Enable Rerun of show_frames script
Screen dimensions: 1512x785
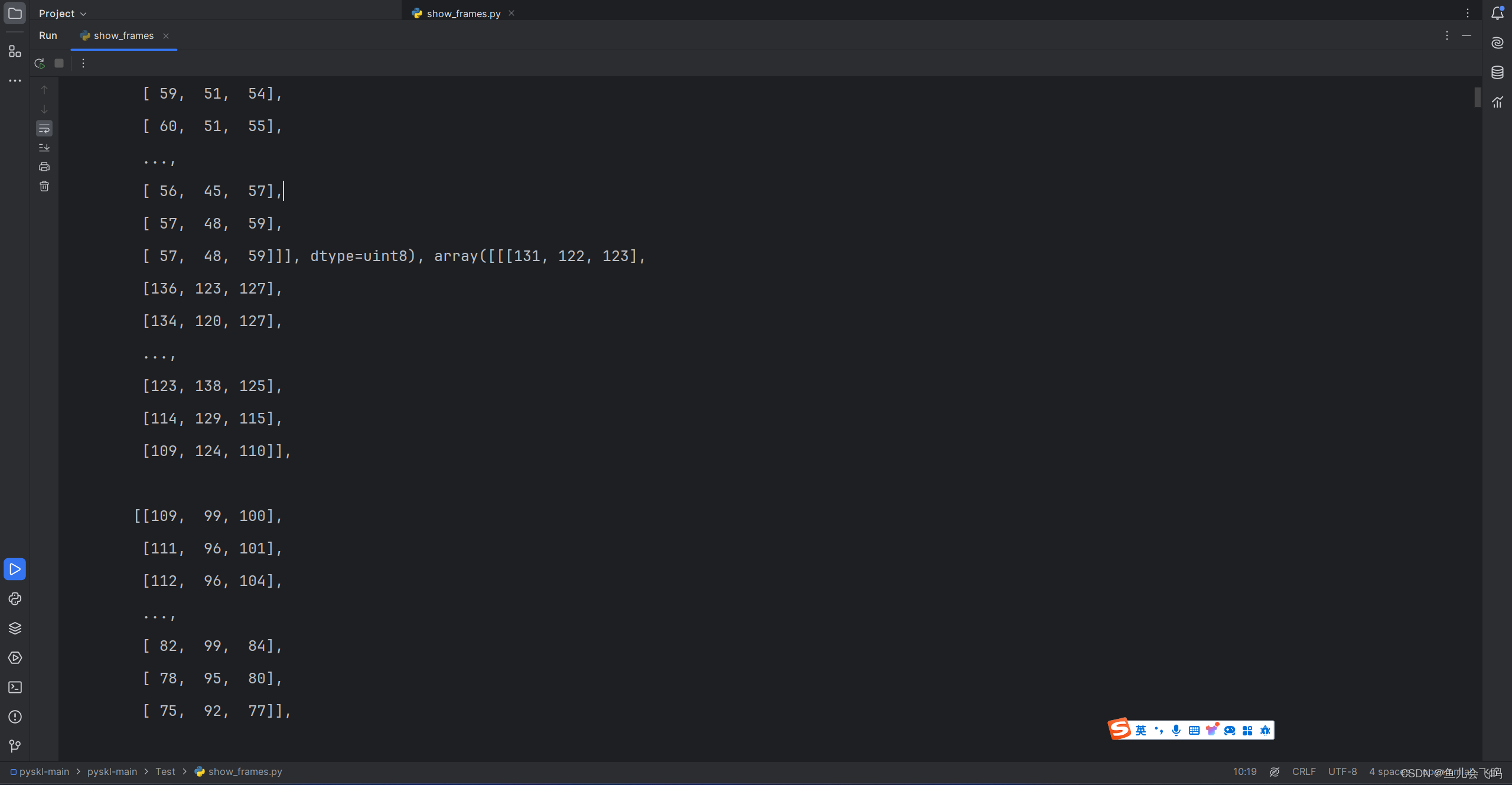pyautogui.click(x=39, y=63)
